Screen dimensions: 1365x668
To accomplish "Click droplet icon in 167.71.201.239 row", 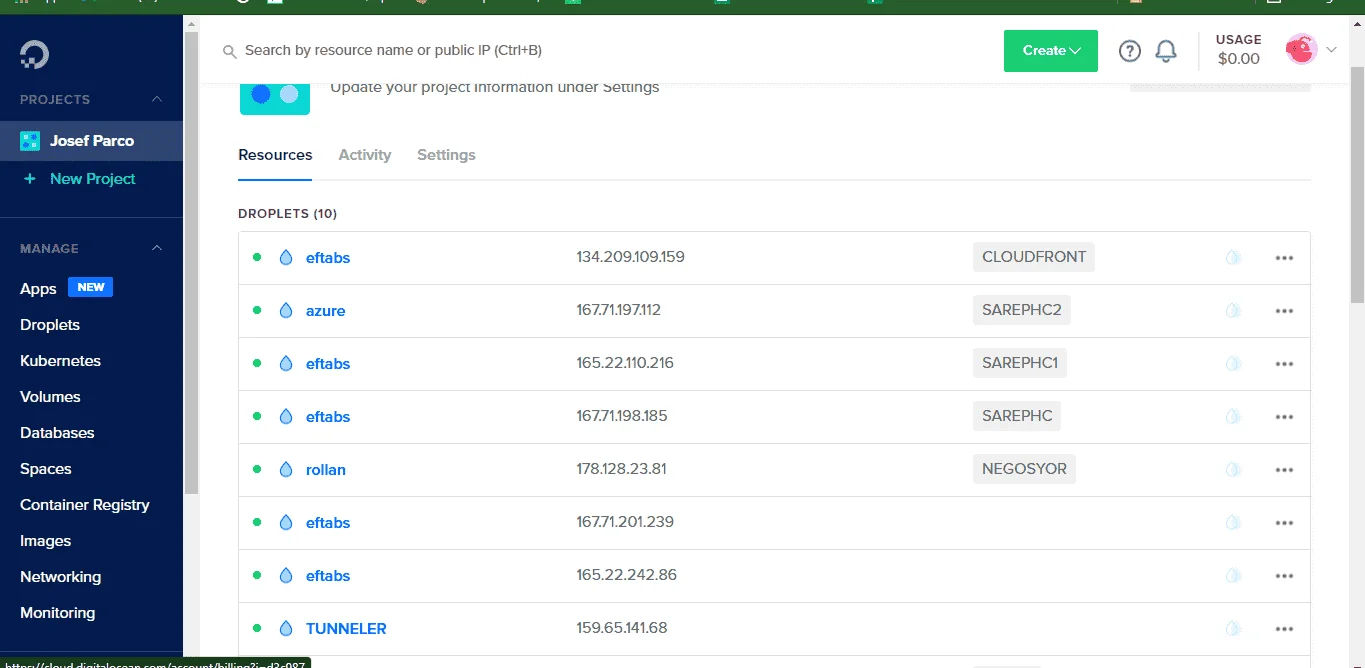I will (x=286, y=523).
